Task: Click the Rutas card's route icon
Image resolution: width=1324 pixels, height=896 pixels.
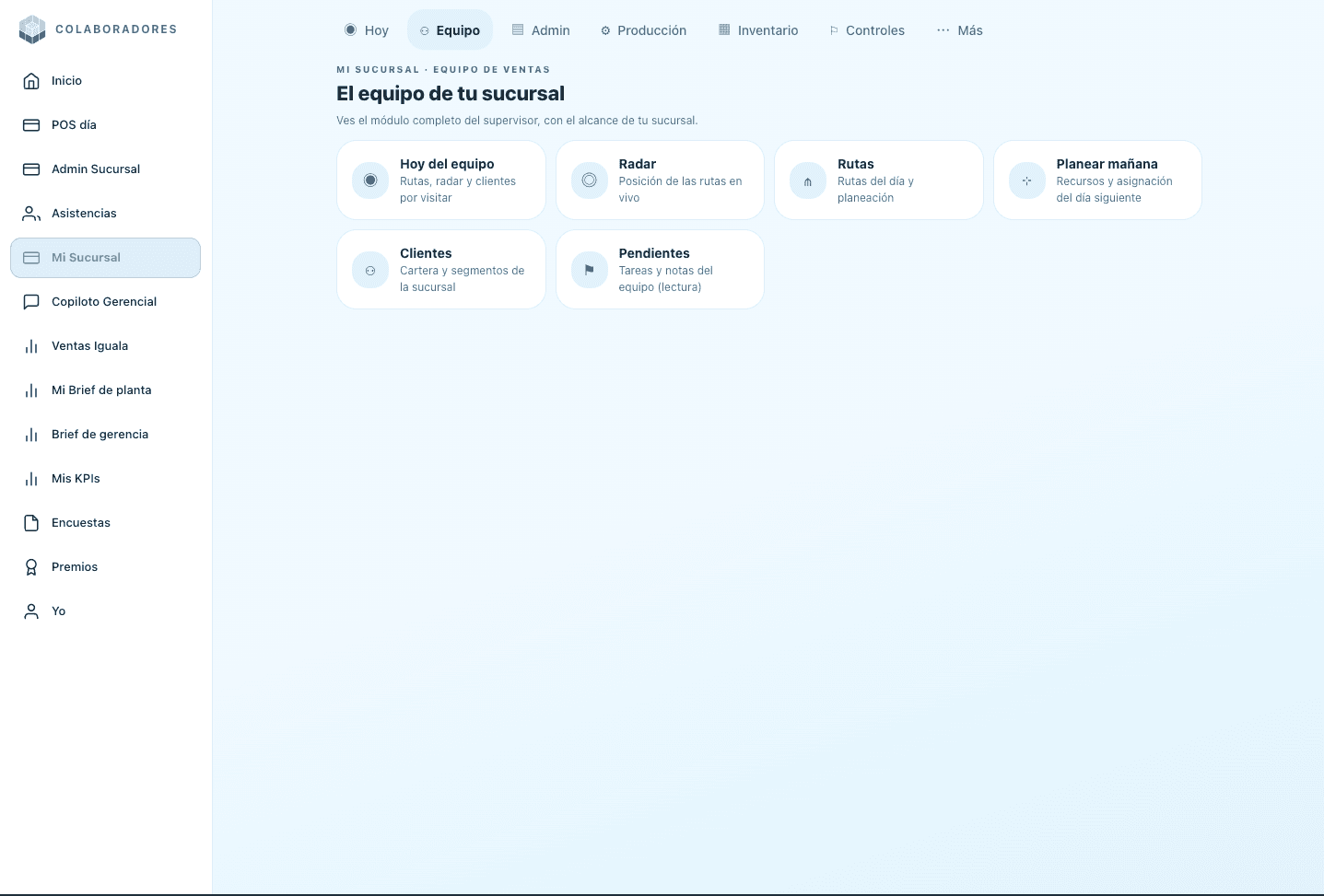Action: point(808,180)
